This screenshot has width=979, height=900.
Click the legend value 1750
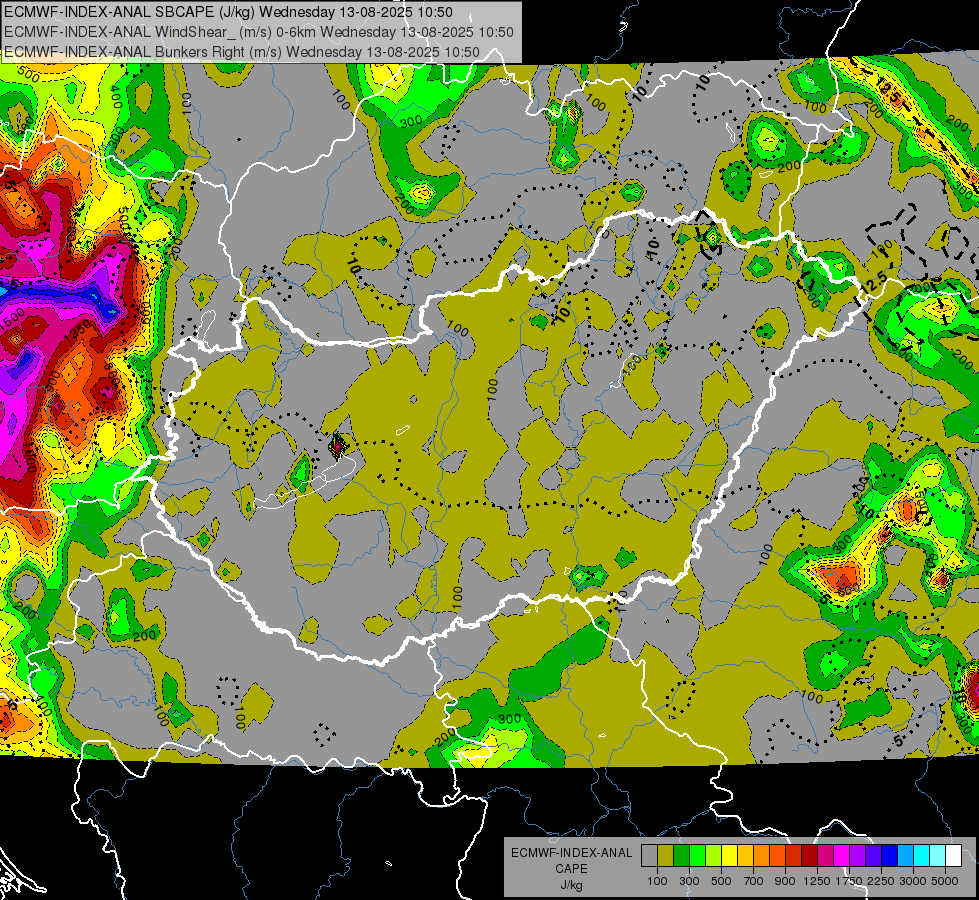849,881
